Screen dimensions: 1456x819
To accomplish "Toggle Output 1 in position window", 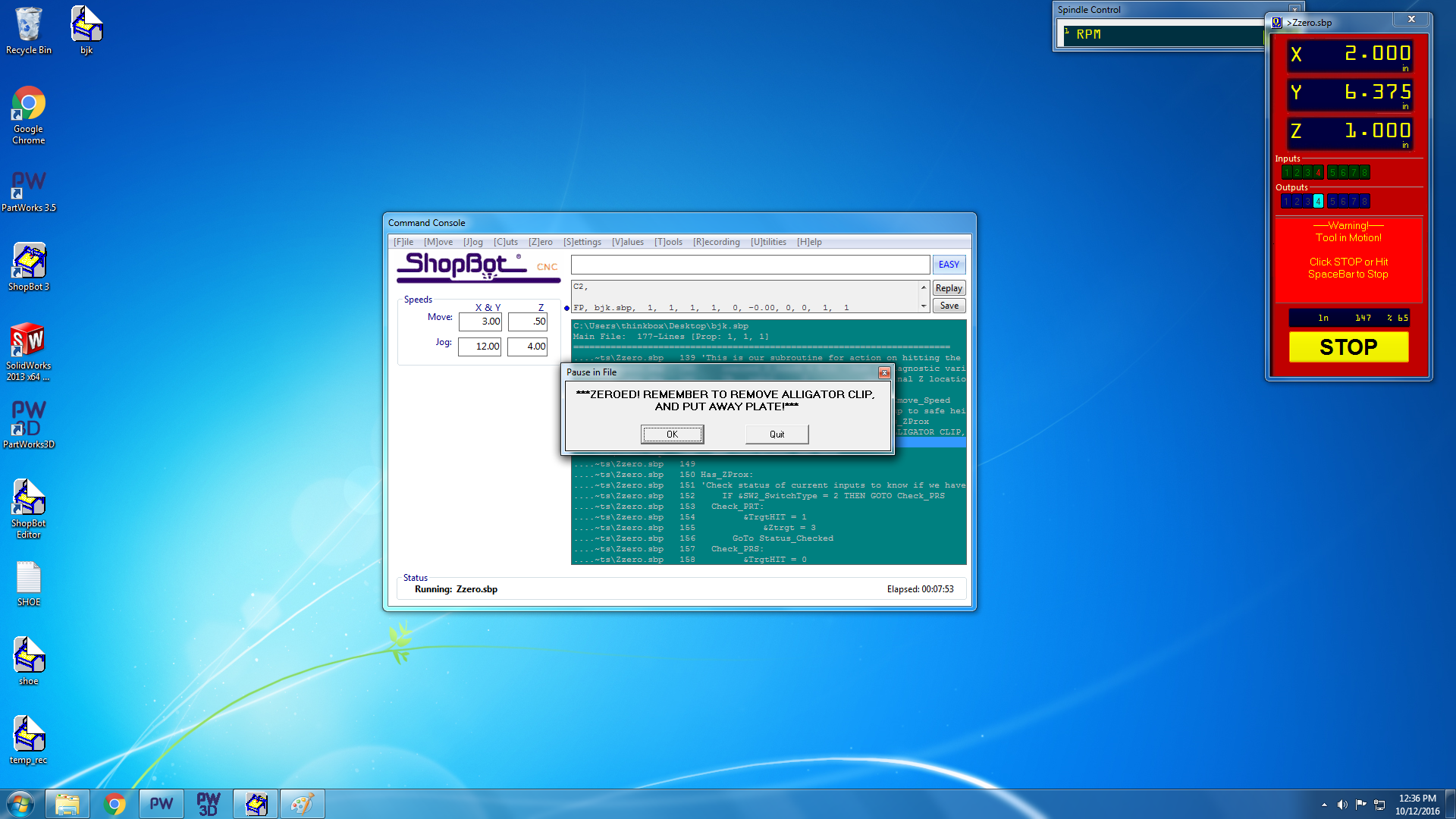I will [x=1286, y=202].
